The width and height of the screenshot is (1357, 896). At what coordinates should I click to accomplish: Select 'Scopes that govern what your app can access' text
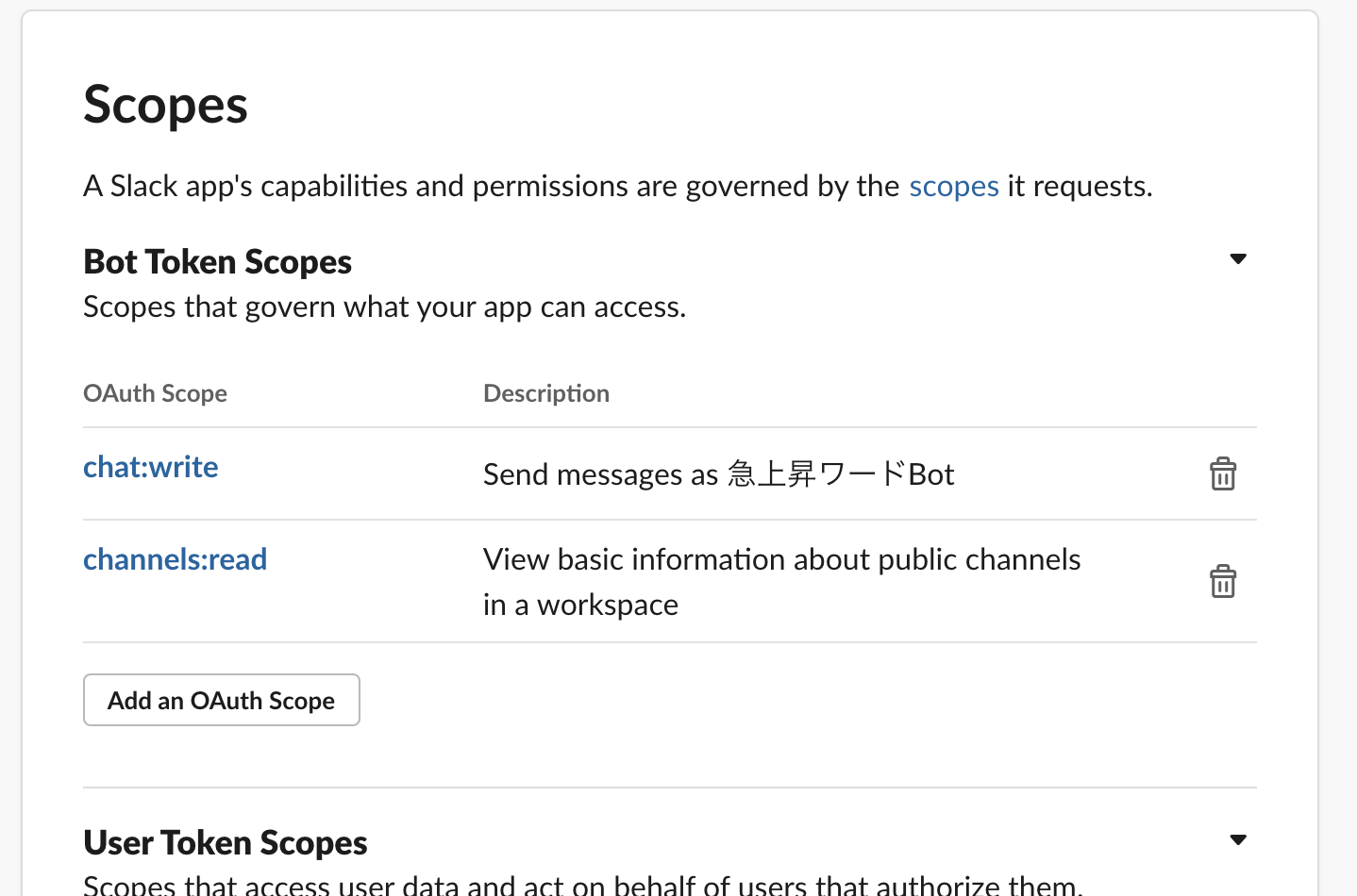pos(385,307)
